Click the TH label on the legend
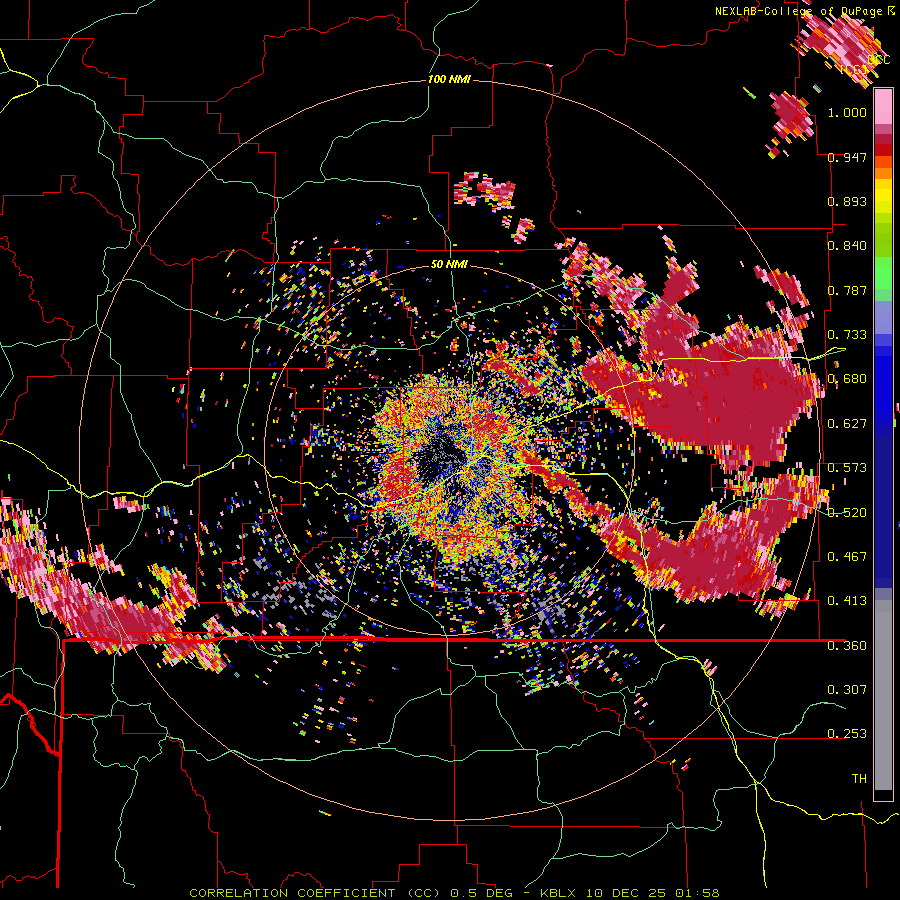The width and height of the screenshot is (900, 900). 859,778
